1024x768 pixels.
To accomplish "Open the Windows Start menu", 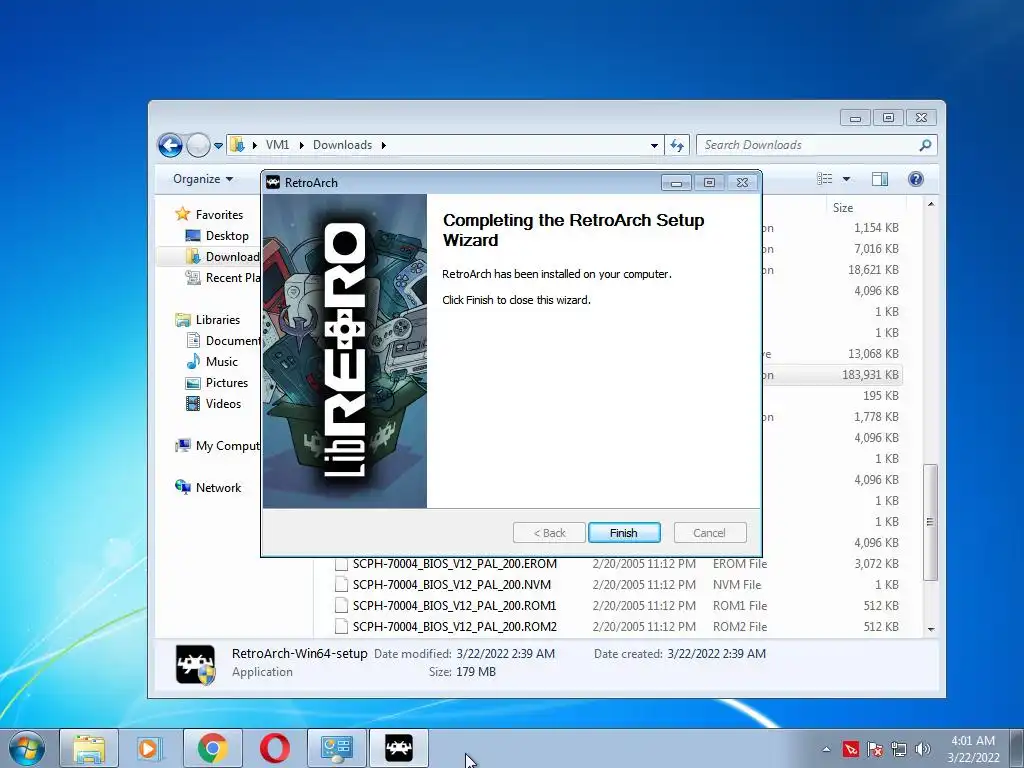I will 27,748.
